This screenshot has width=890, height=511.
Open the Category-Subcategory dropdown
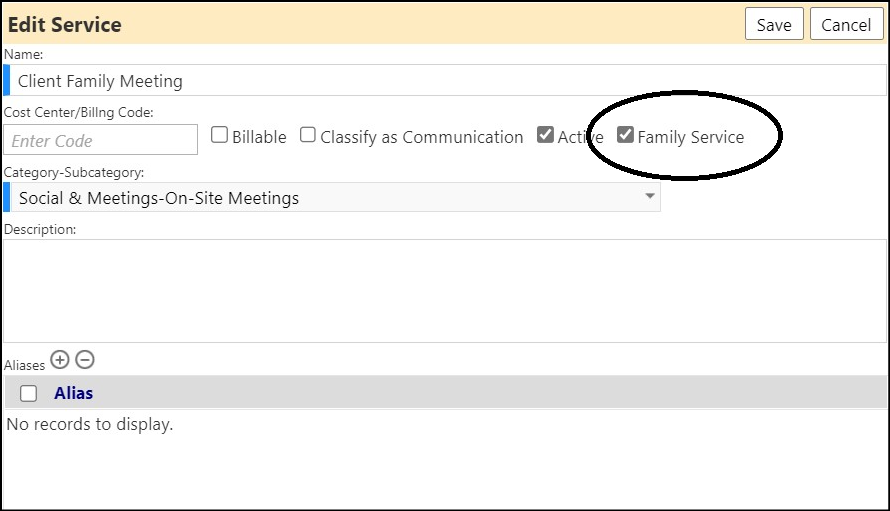(x=335, y=198)
